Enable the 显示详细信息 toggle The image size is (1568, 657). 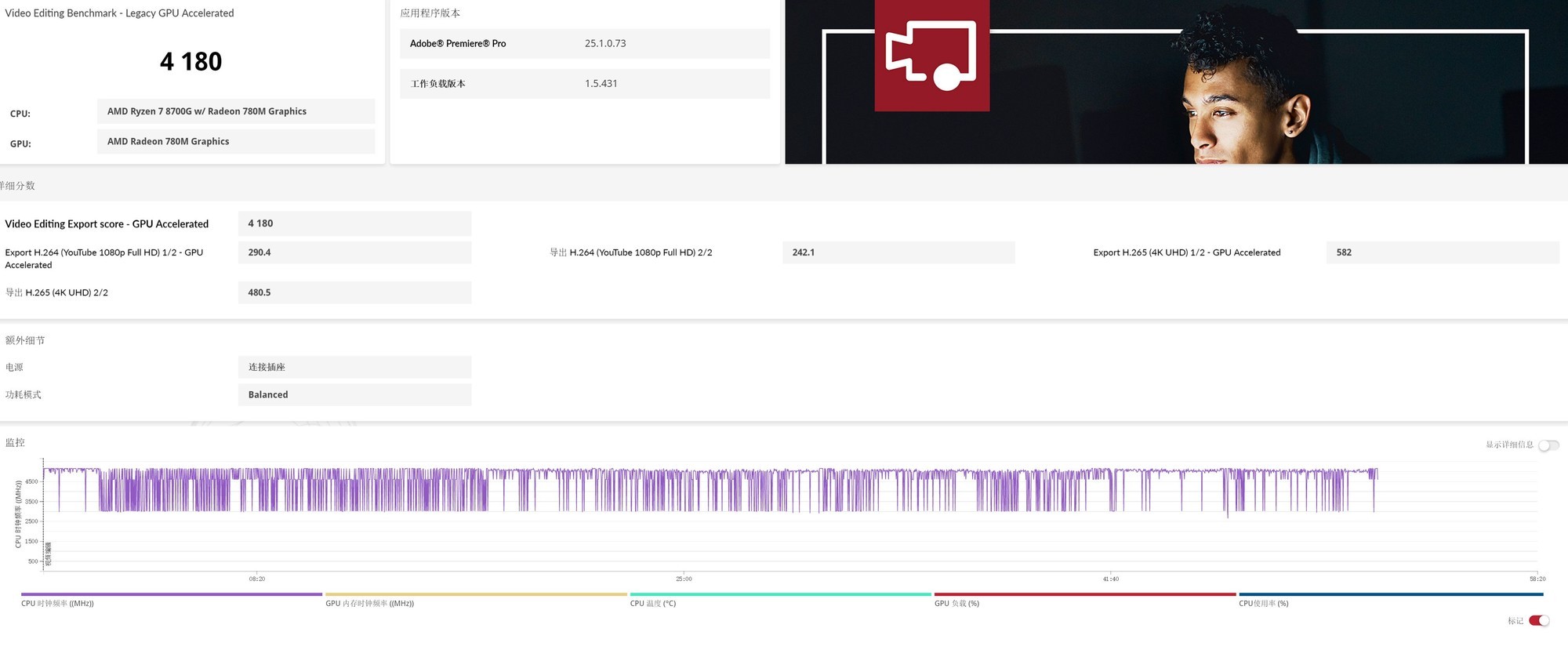click(1548, 445)
